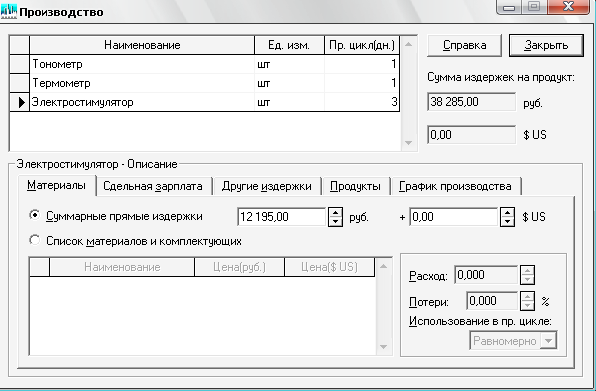This screenshot has height=391, width=596.
Task: Open the Равномерно usage dropdown
Action: click(548, 340)
